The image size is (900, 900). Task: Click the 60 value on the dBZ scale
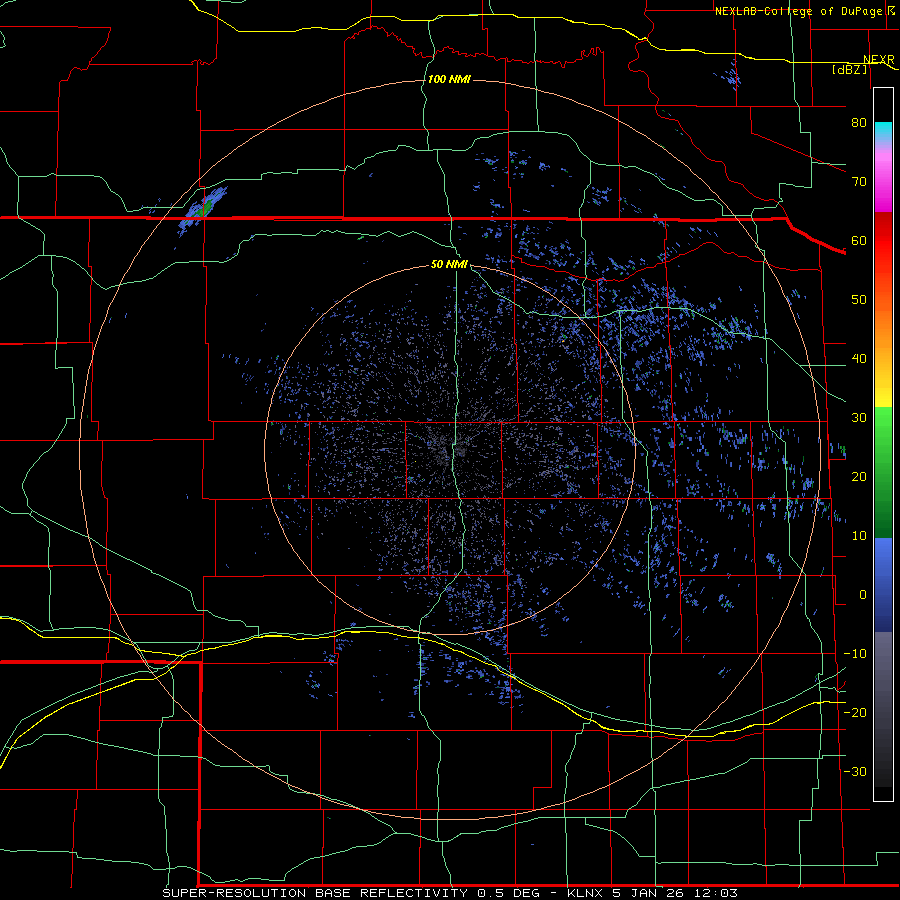click(859, 241)
